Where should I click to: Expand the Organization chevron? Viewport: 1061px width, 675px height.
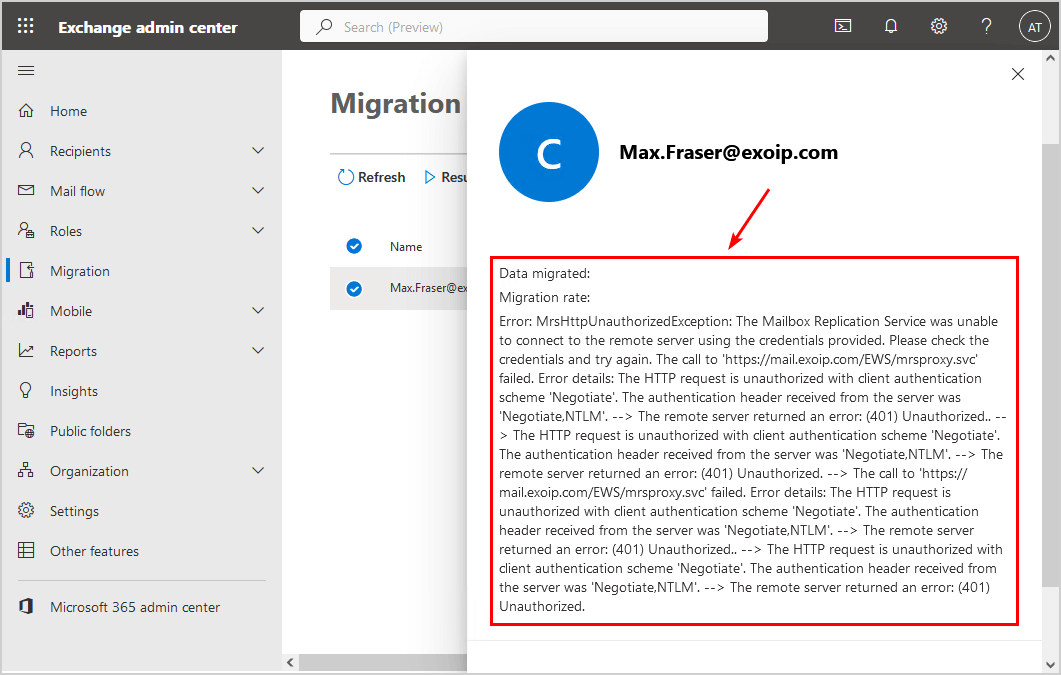(258, 469)
